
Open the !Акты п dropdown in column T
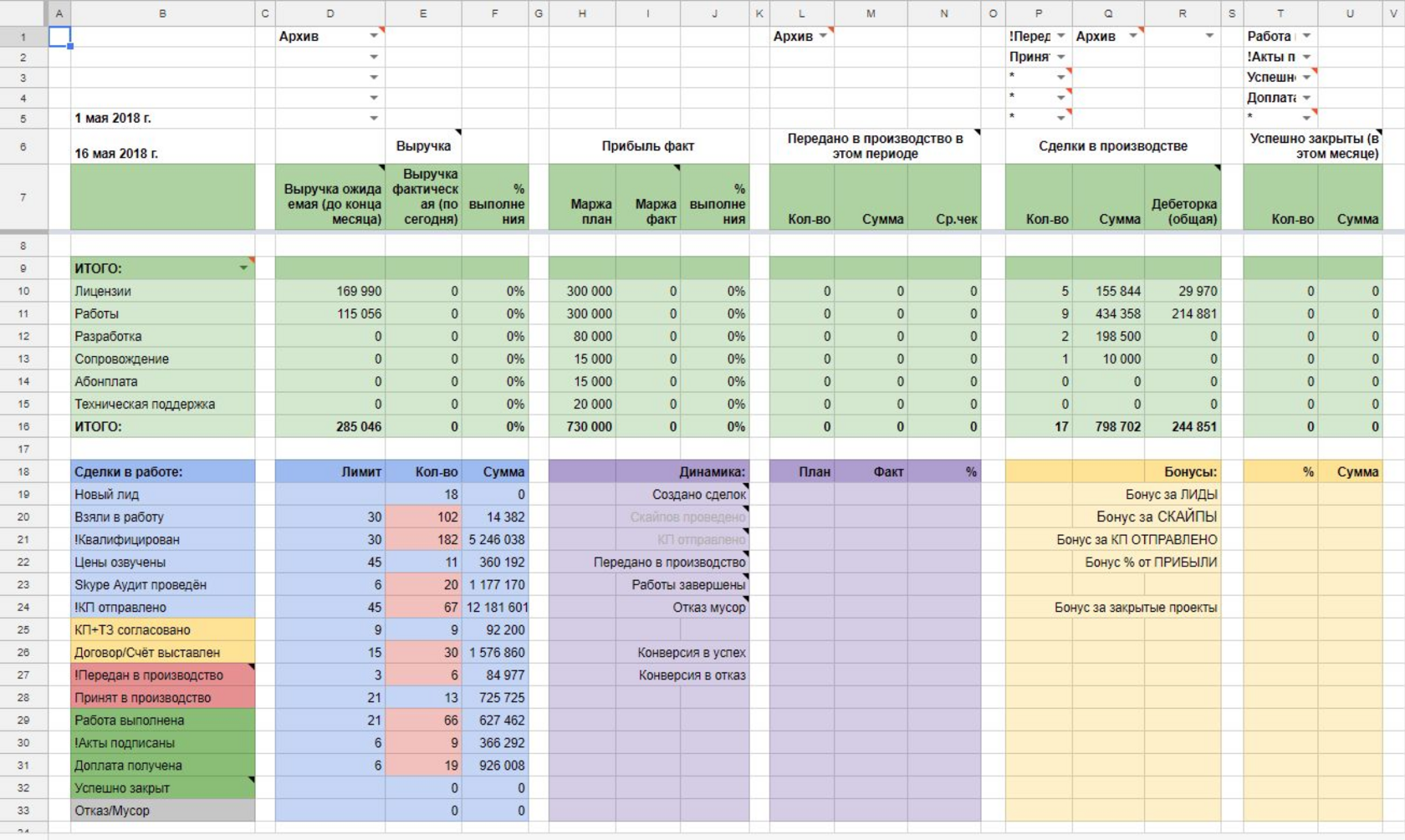coord(1306,57)
